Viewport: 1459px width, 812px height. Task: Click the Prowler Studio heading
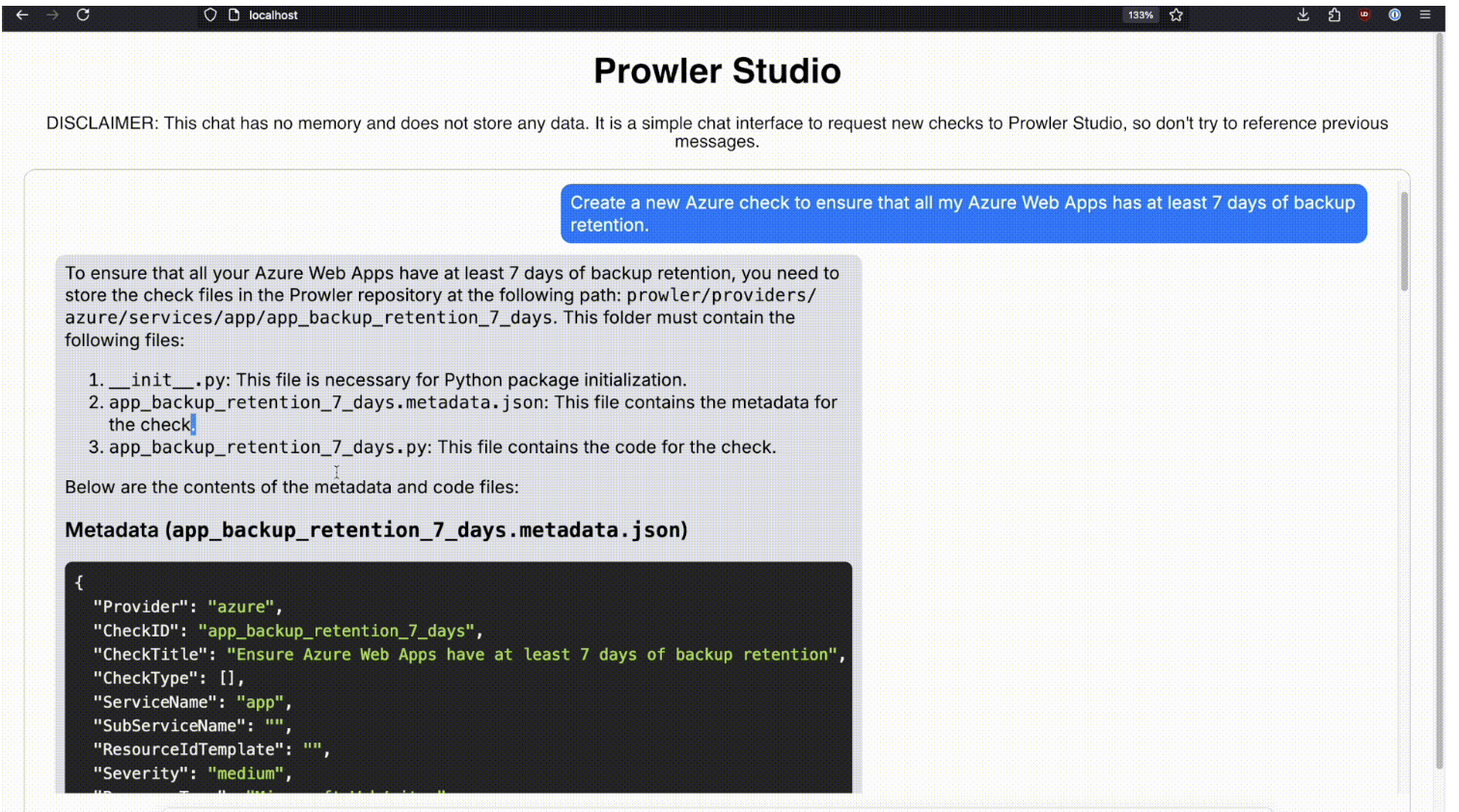717,71
